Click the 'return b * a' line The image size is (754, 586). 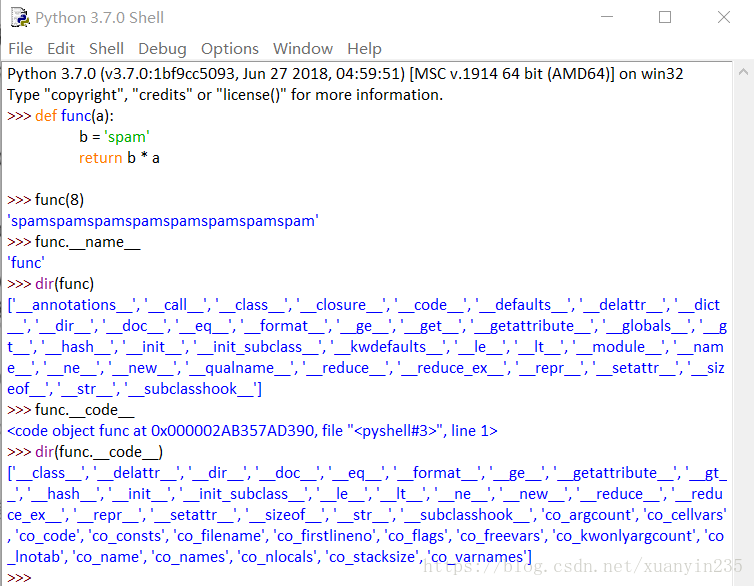(119, 158)
